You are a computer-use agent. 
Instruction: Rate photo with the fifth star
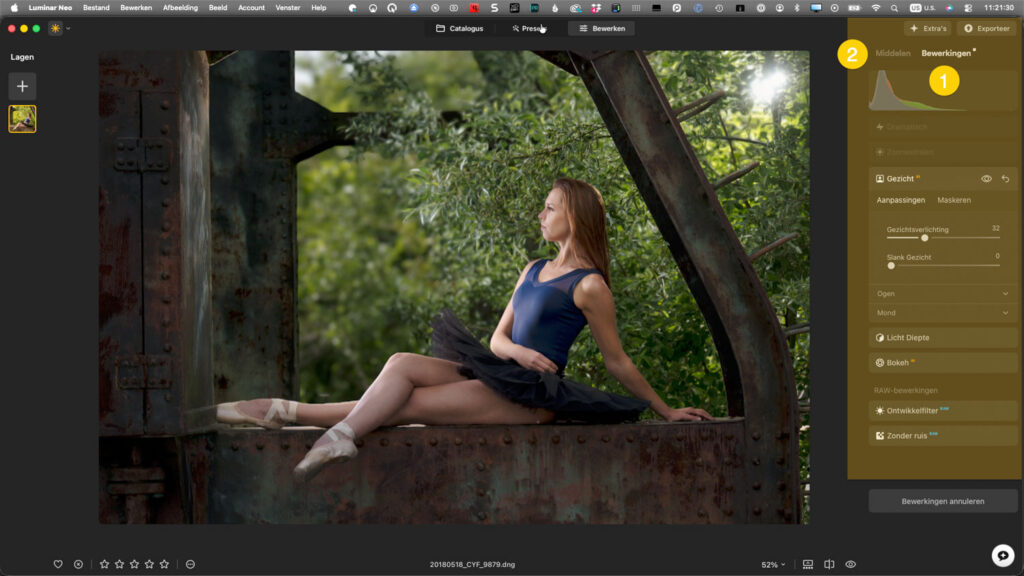[x=165, y=564]
